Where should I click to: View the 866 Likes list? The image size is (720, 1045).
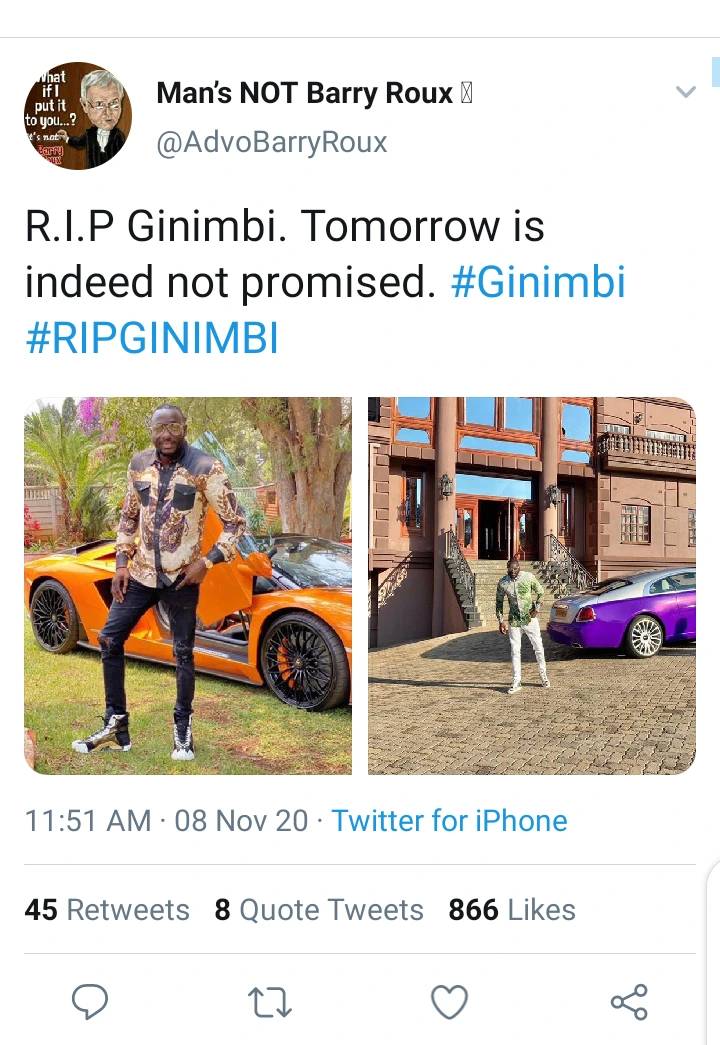pos(511,910)
